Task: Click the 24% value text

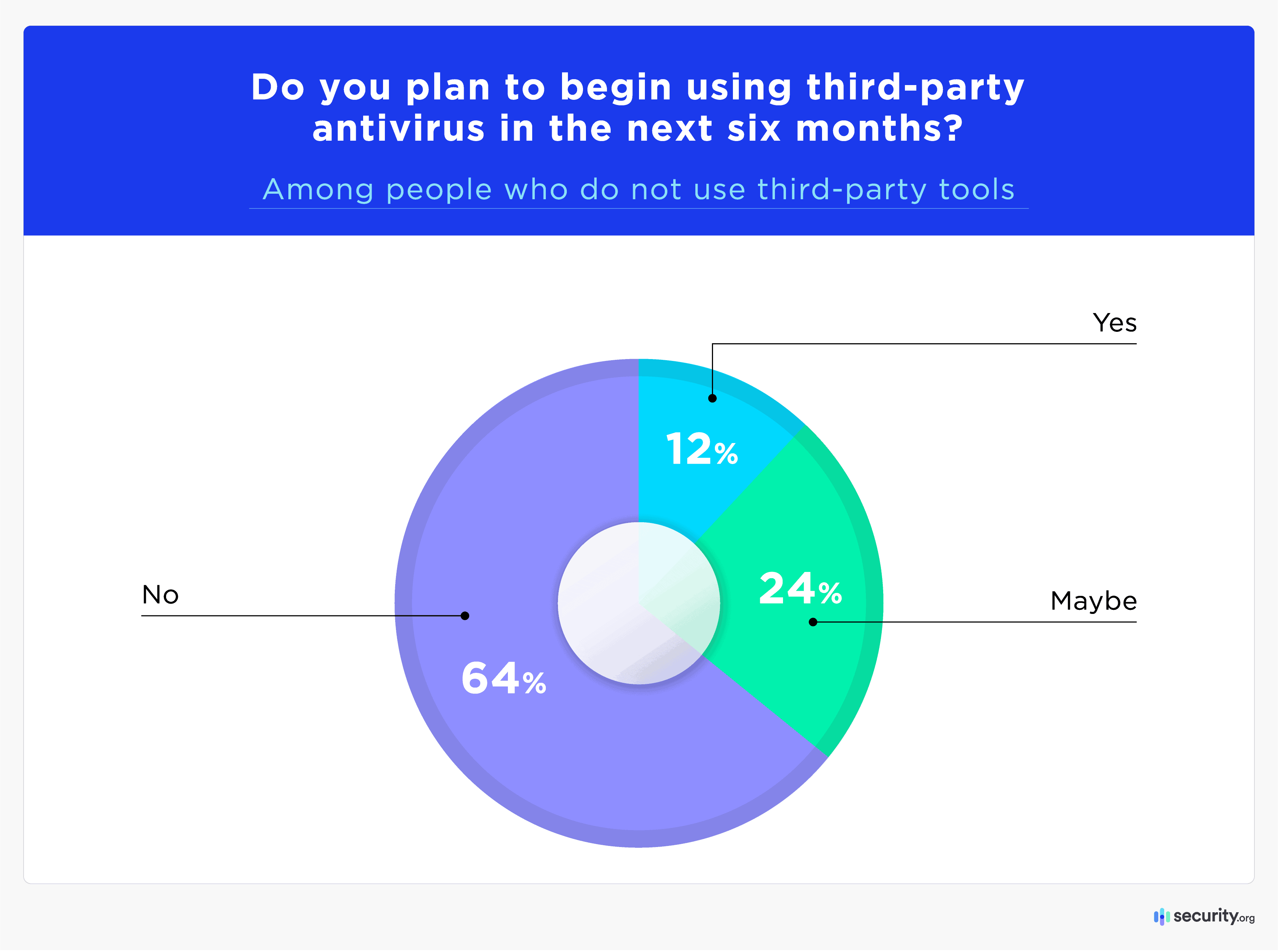Action: pyautogui.click(x=800, y=589)
